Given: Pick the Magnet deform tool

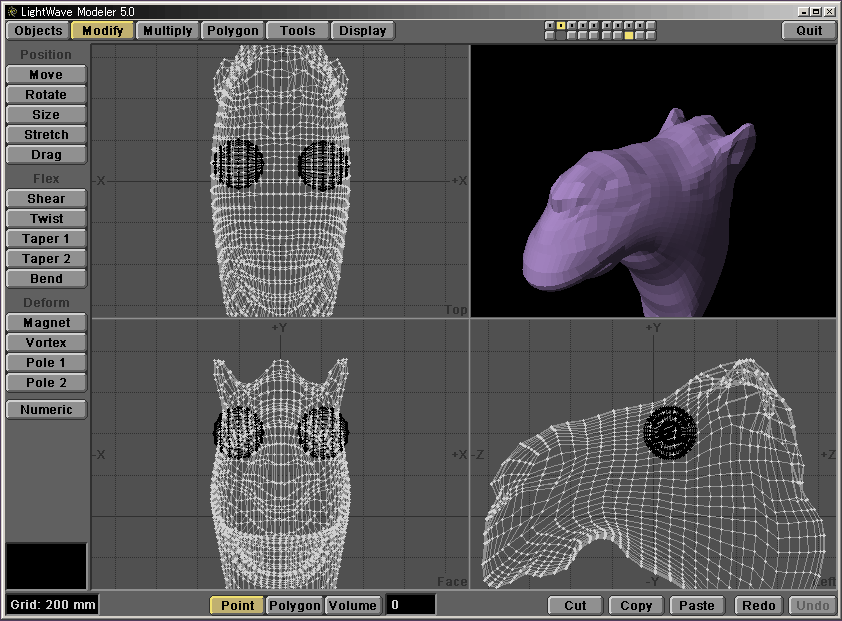Looking at the screenshot, I should click(x=46, y=323).
